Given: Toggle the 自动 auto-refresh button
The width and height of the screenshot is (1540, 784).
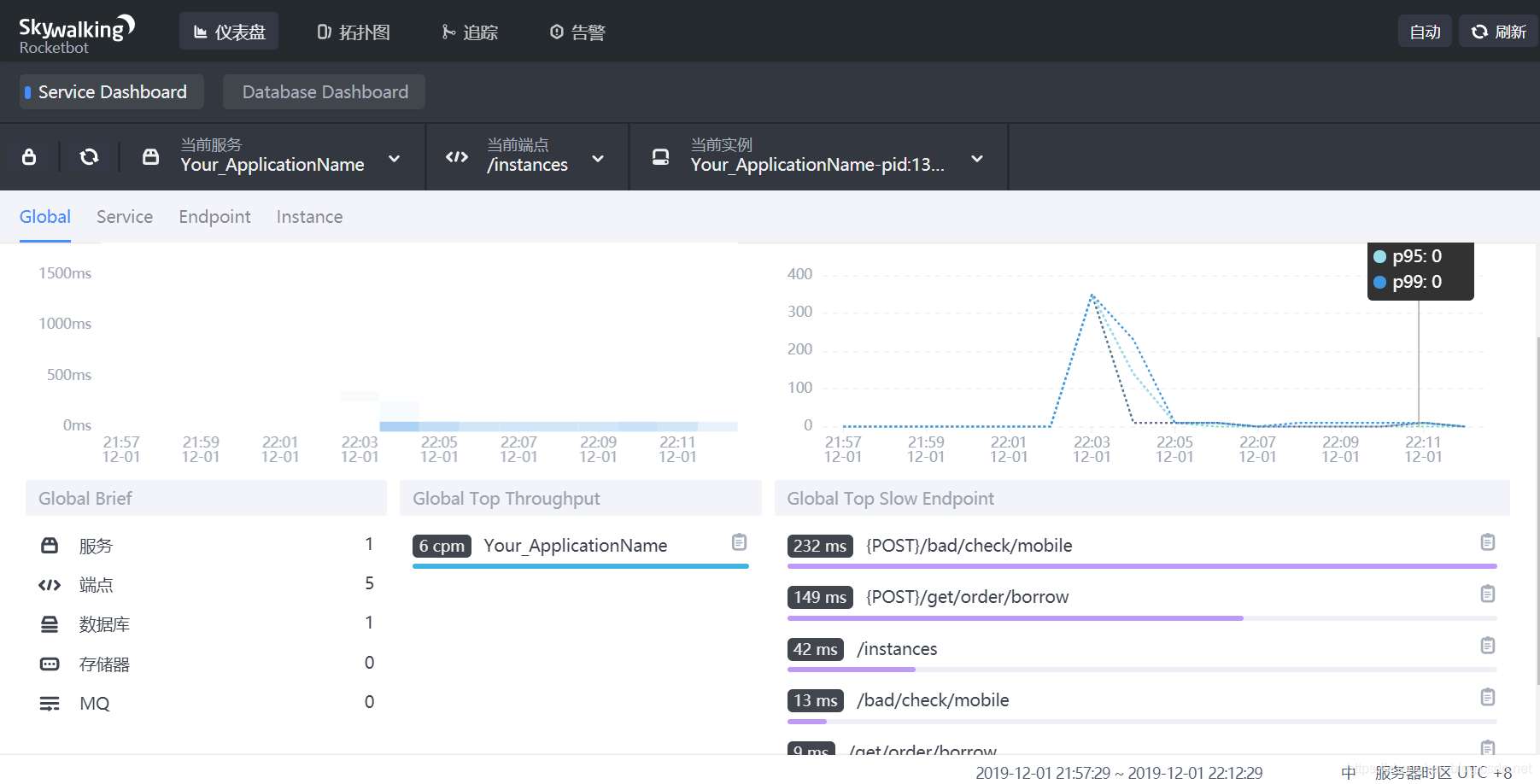Looking at the screenshot, I should [1425, 32].
